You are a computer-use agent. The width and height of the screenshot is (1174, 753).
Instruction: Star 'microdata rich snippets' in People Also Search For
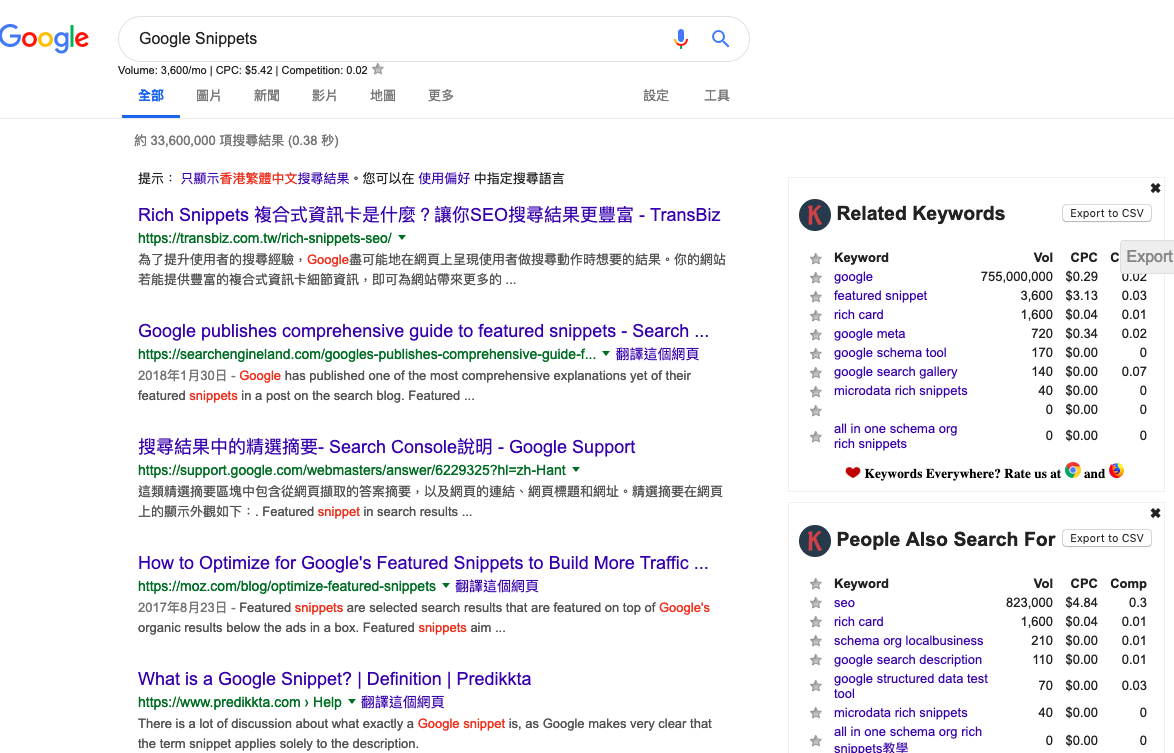coord(816,713)
